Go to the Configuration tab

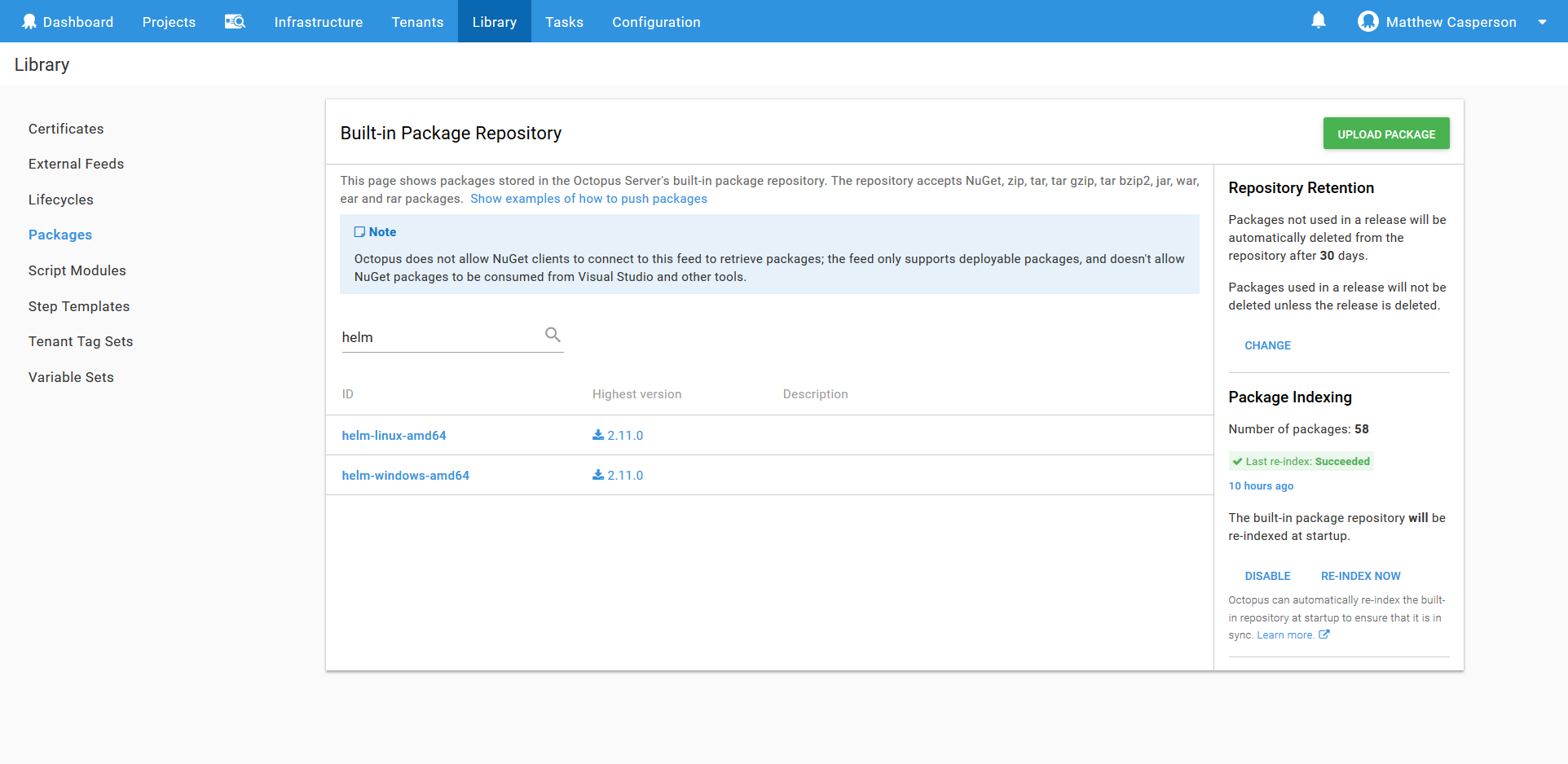pyautogui.click(x=656, y=22)
